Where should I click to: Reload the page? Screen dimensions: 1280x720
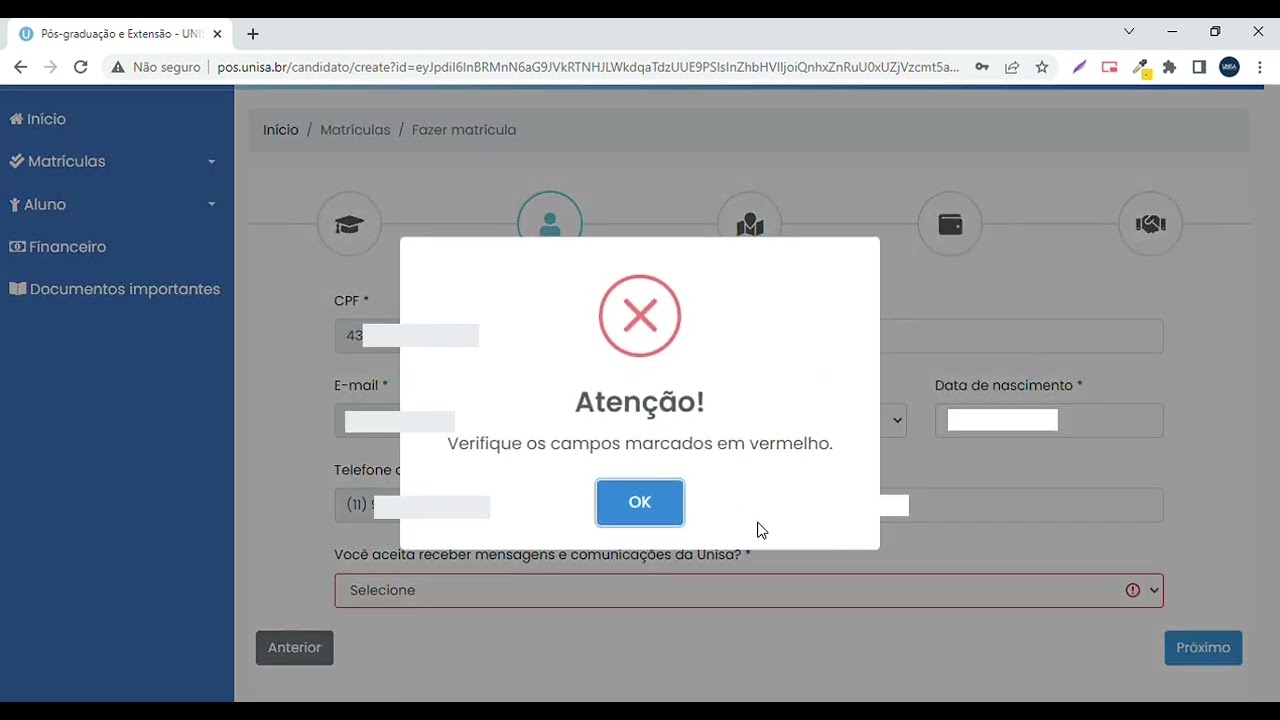click(81, 67)
